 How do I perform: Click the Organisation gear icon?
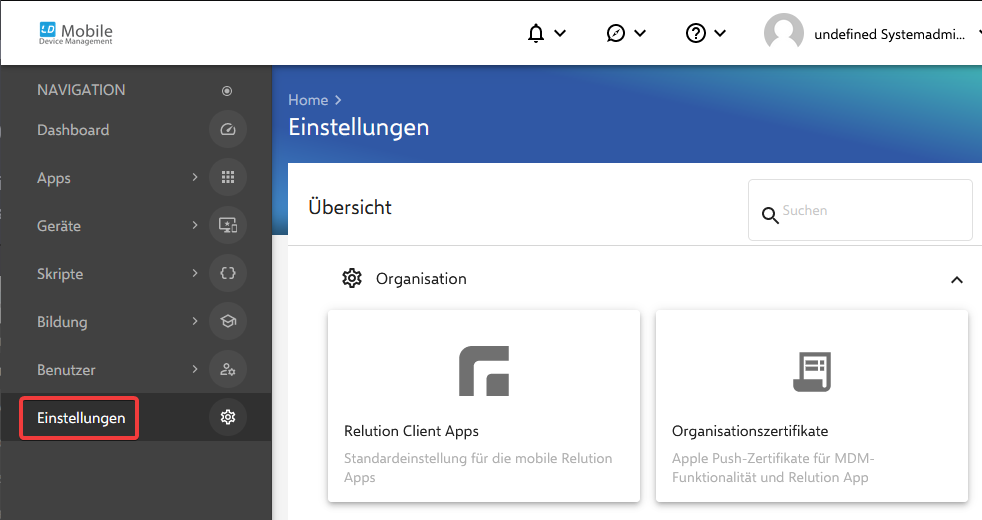(x=352, y=278)
